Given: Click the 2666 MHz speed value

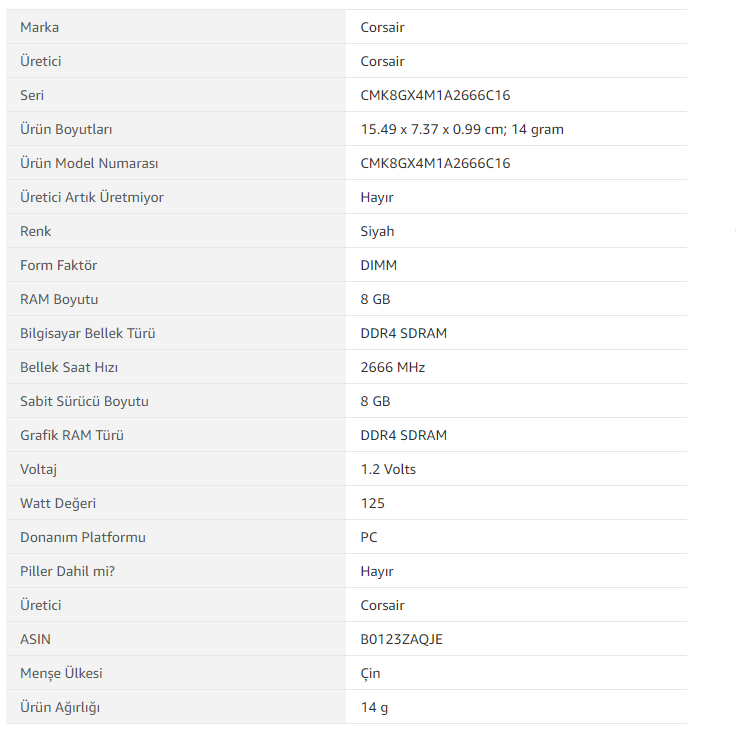Looking at the screenshot, I should pyautogui.click(x=393, y=367).
